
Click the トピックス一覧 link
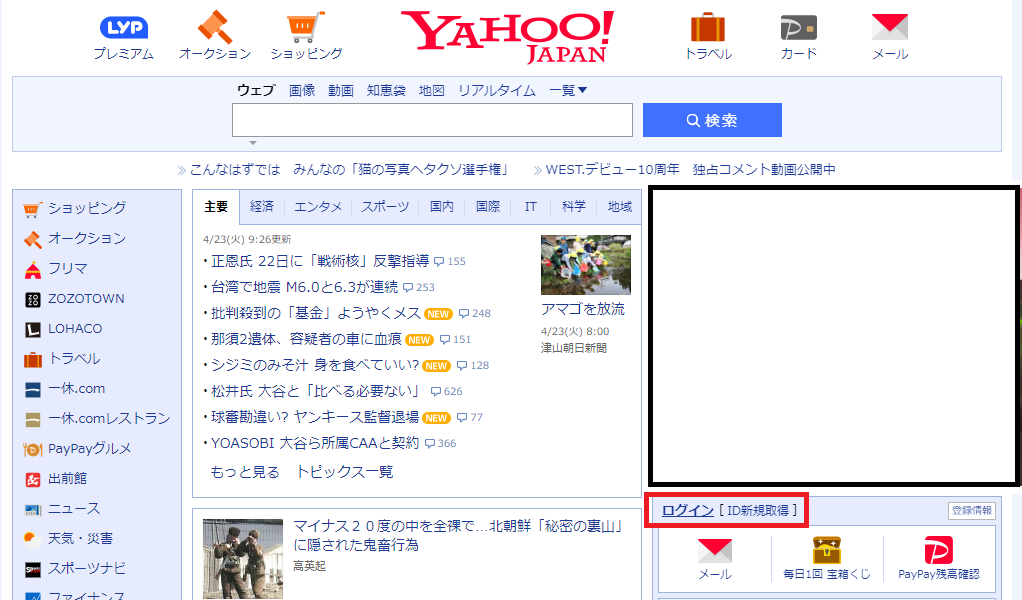[345, 472]
